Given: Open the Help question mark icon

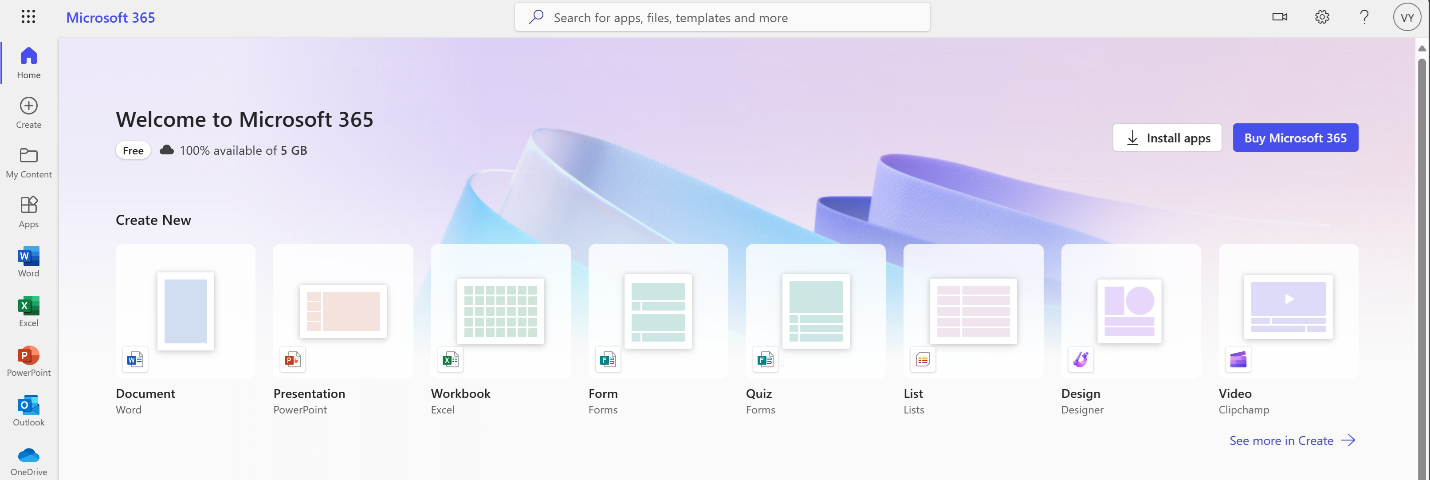Looking at the screenshot, I should click(1364, 17).
